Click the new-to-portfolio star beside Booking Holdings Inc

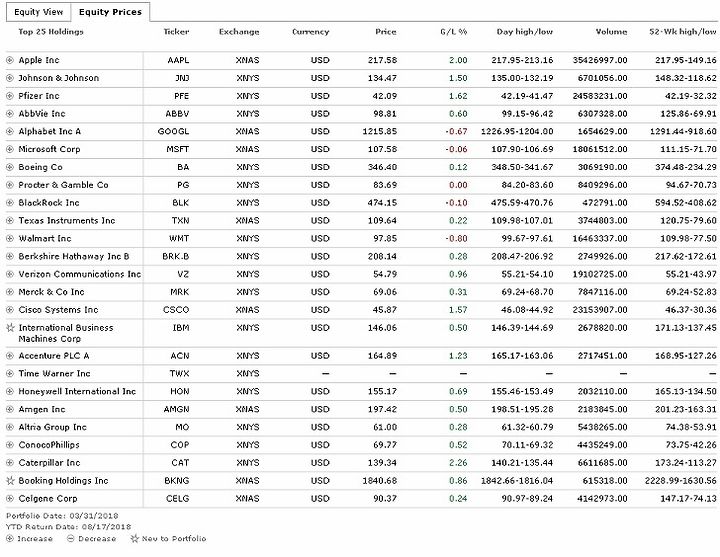(x=10, y=480)
